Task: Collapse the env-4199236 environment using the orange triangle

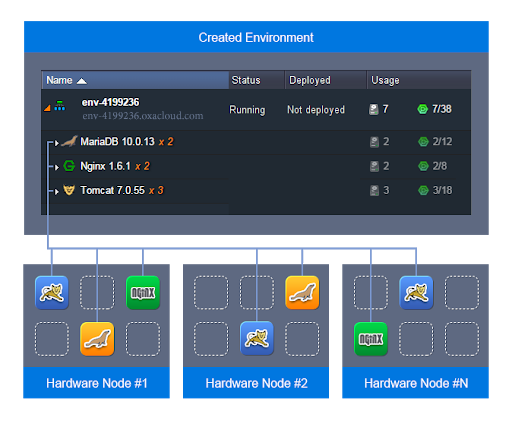Action: pos(47,108)
